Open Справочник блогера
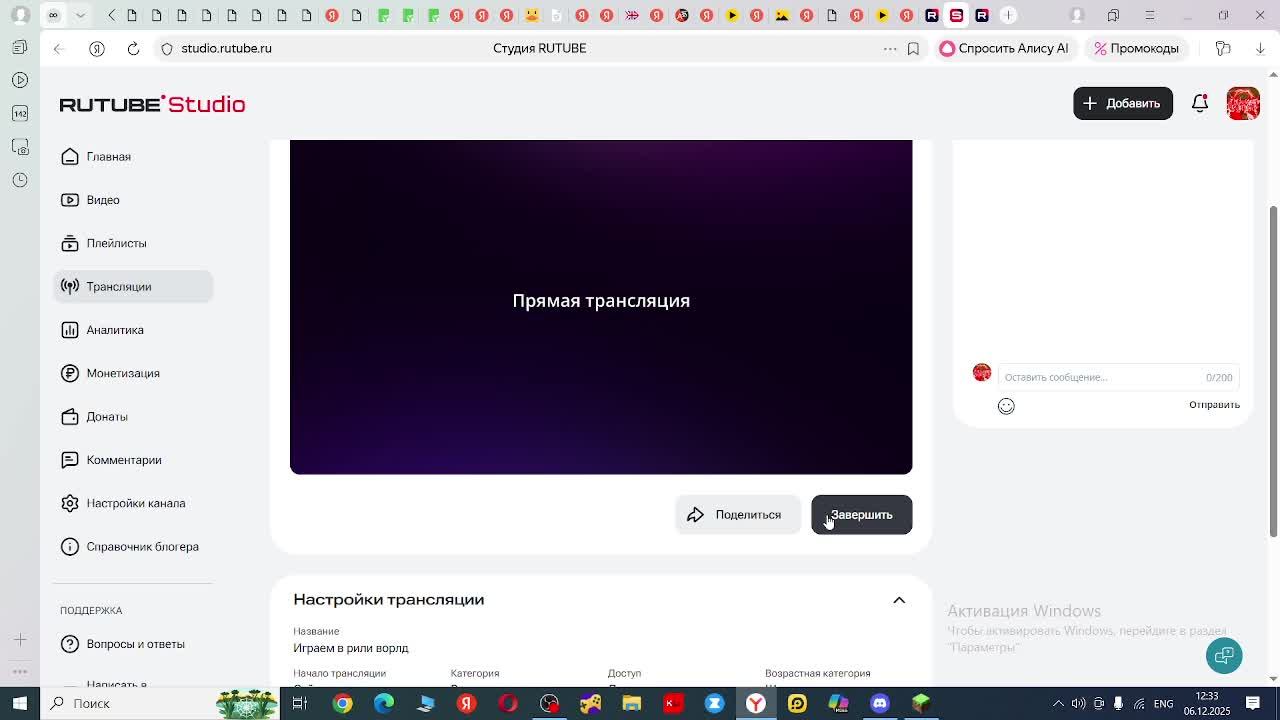The height and width of the screenshot is (720, 1280). tap(133, 546)
